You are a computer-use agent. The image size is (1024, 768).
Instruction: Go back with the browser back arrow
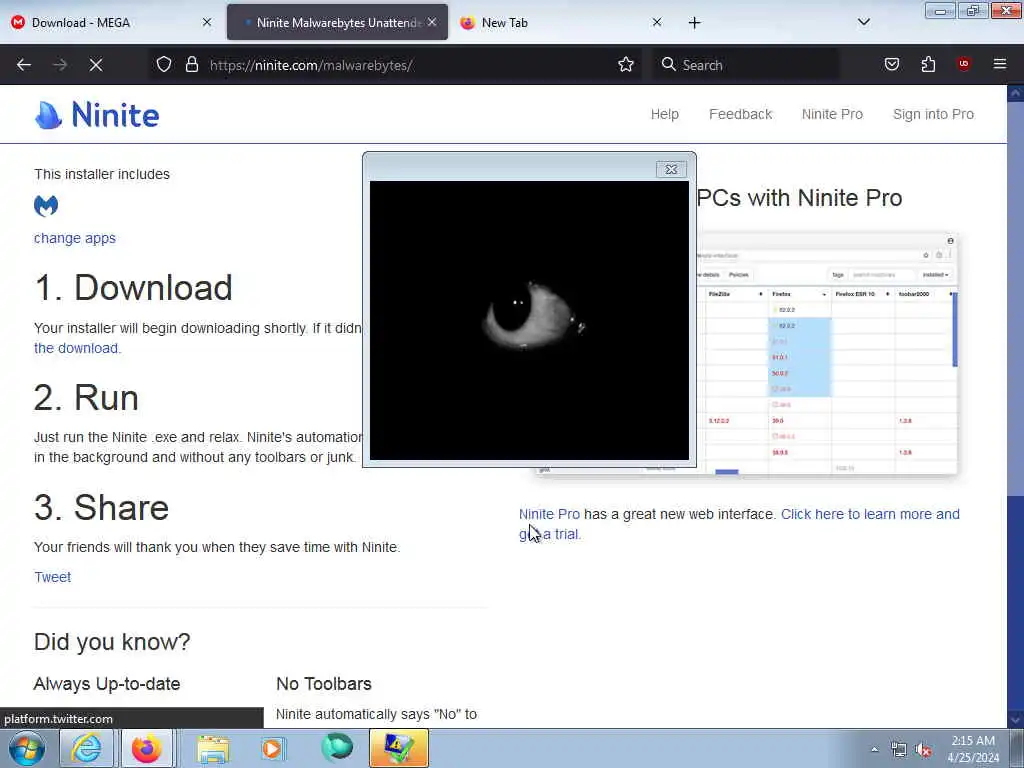coord(24,65)
